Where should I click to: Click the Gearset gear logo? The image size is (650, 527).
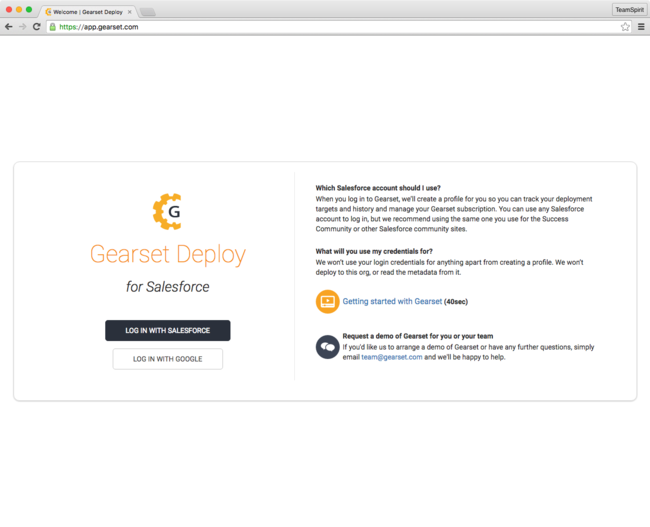[x=167, y=211]
